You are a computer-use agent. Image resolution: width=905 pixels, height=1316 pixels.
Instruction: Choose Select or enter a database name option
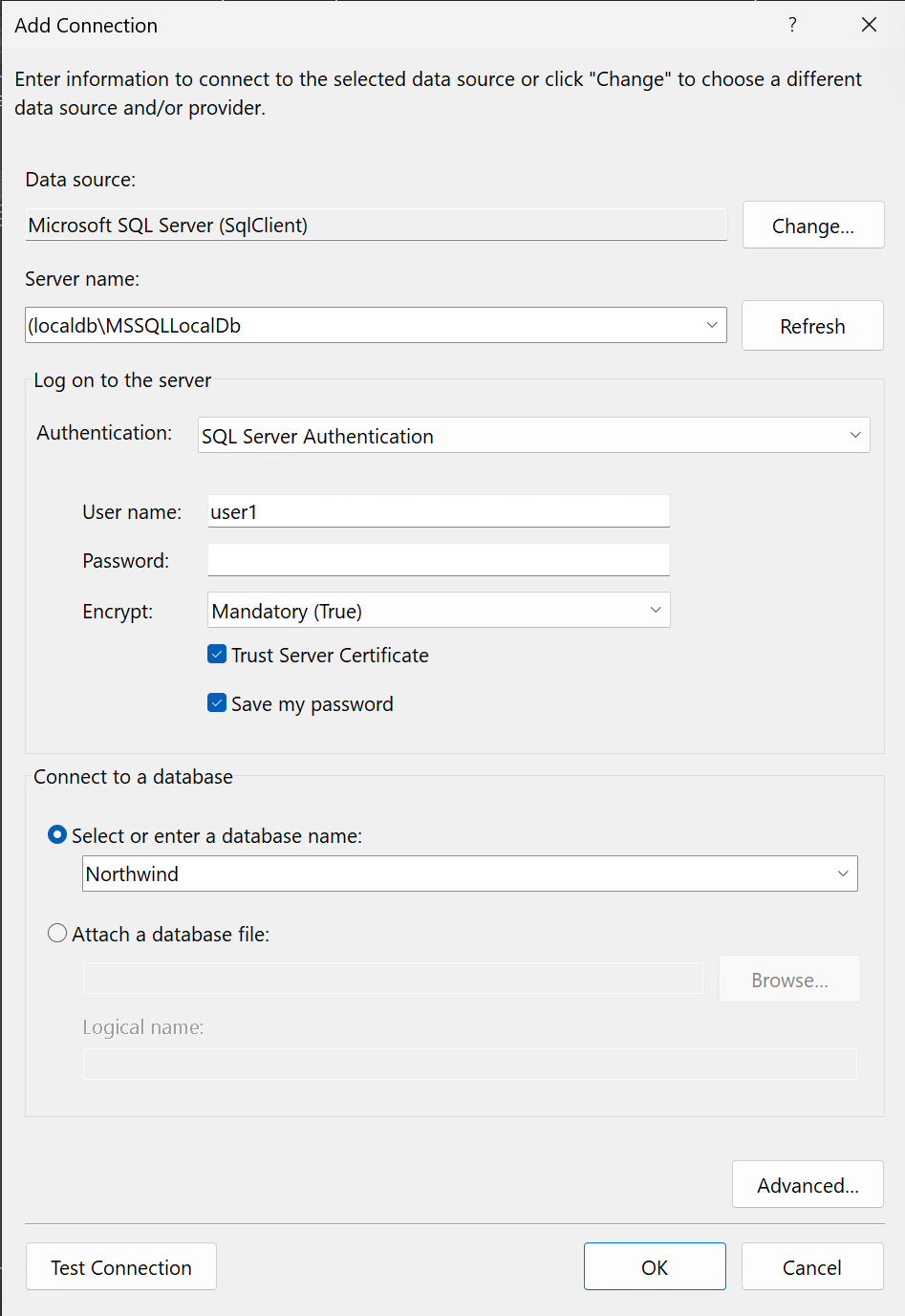[56, 834]
